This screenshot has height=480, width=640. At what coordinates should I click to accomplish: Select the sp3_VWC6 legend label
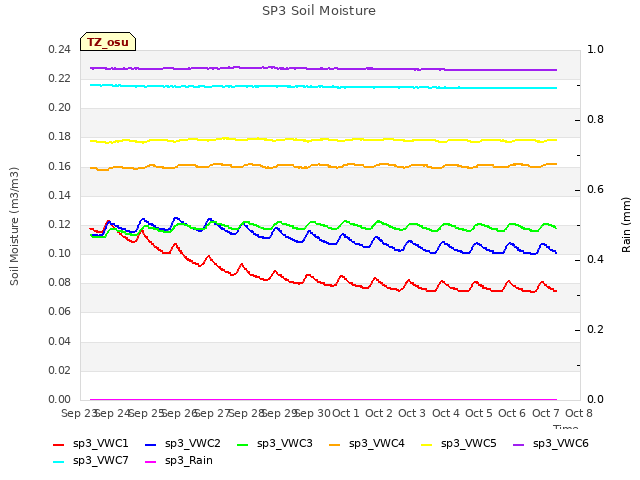[561, 444]
